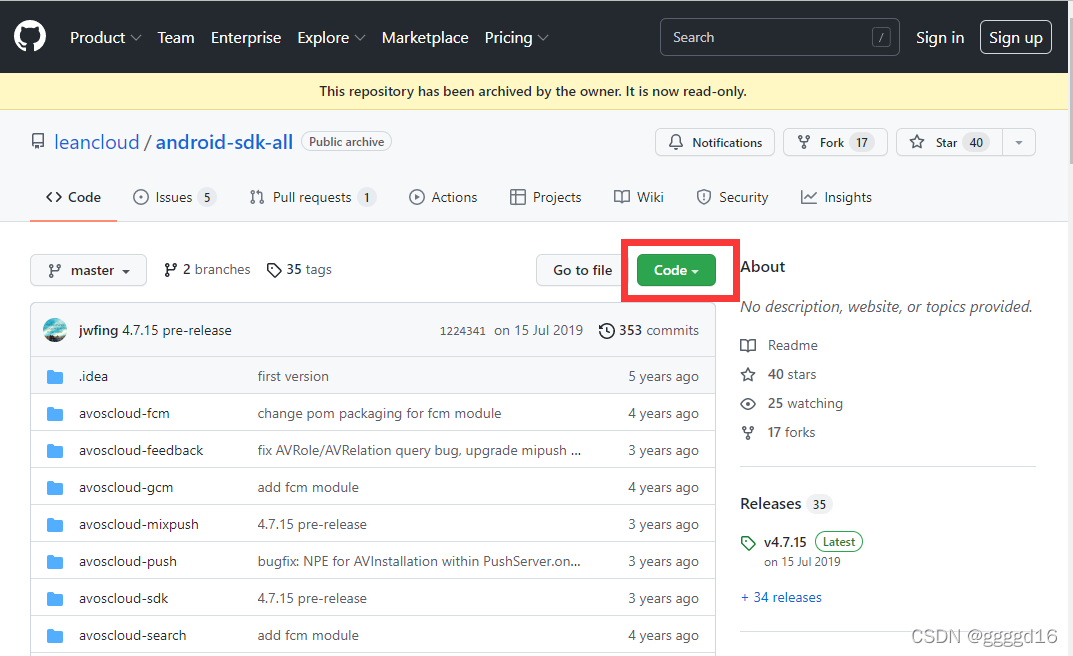Open the android-sdk-all repository link
This screenshot has width=1073, height=656.
coord(224,142)
